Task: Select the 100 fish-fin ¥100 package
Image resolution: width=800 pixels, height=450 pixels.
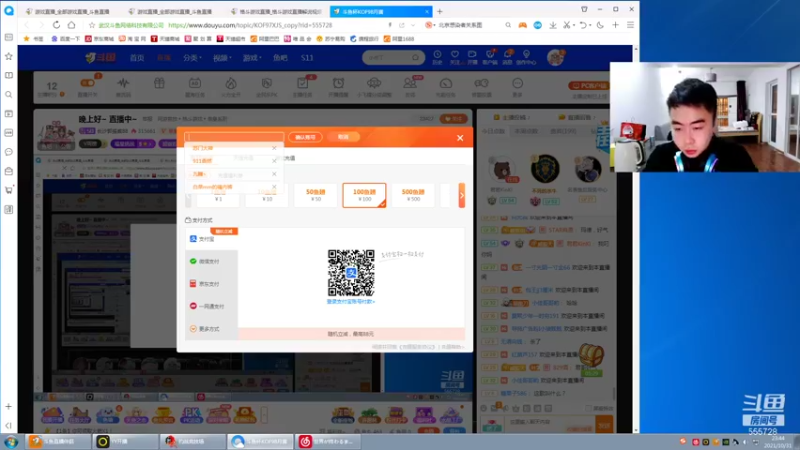Action: pos(364,195)
